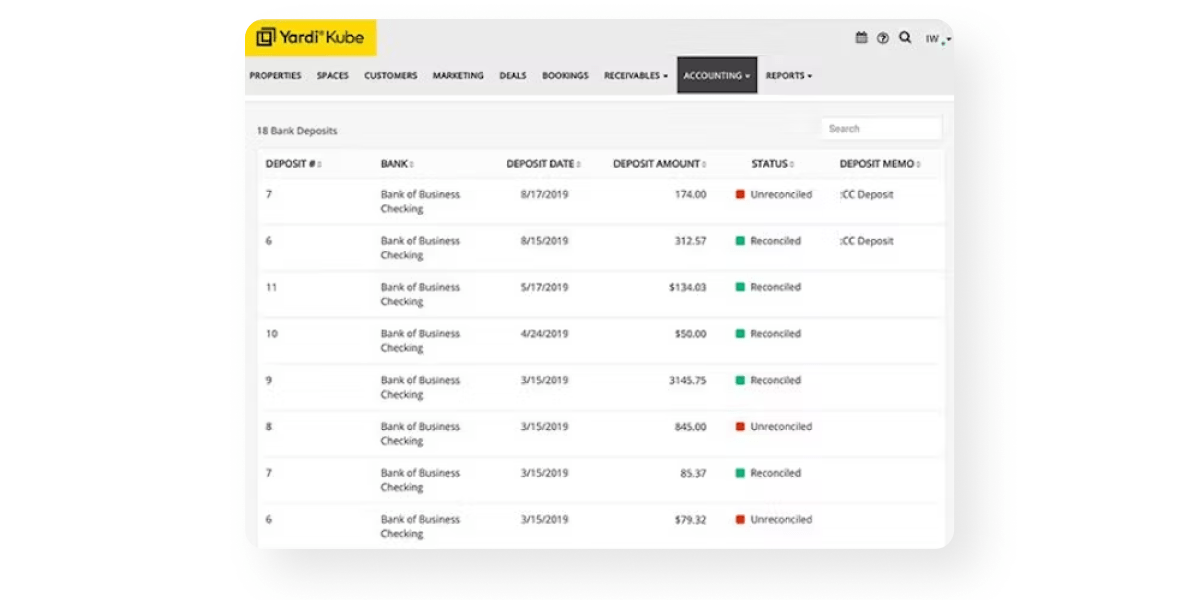
Task: Expand the Receivables dropdown menu
Action: 636,75
